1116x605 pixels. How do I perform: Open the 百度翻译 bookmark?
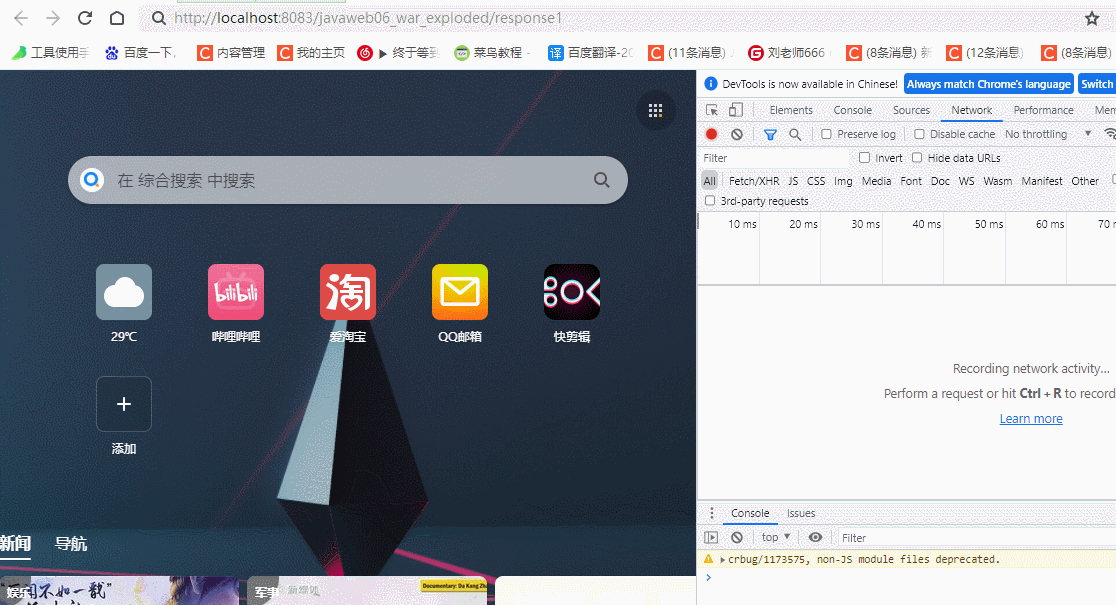[x=590, y=53]
